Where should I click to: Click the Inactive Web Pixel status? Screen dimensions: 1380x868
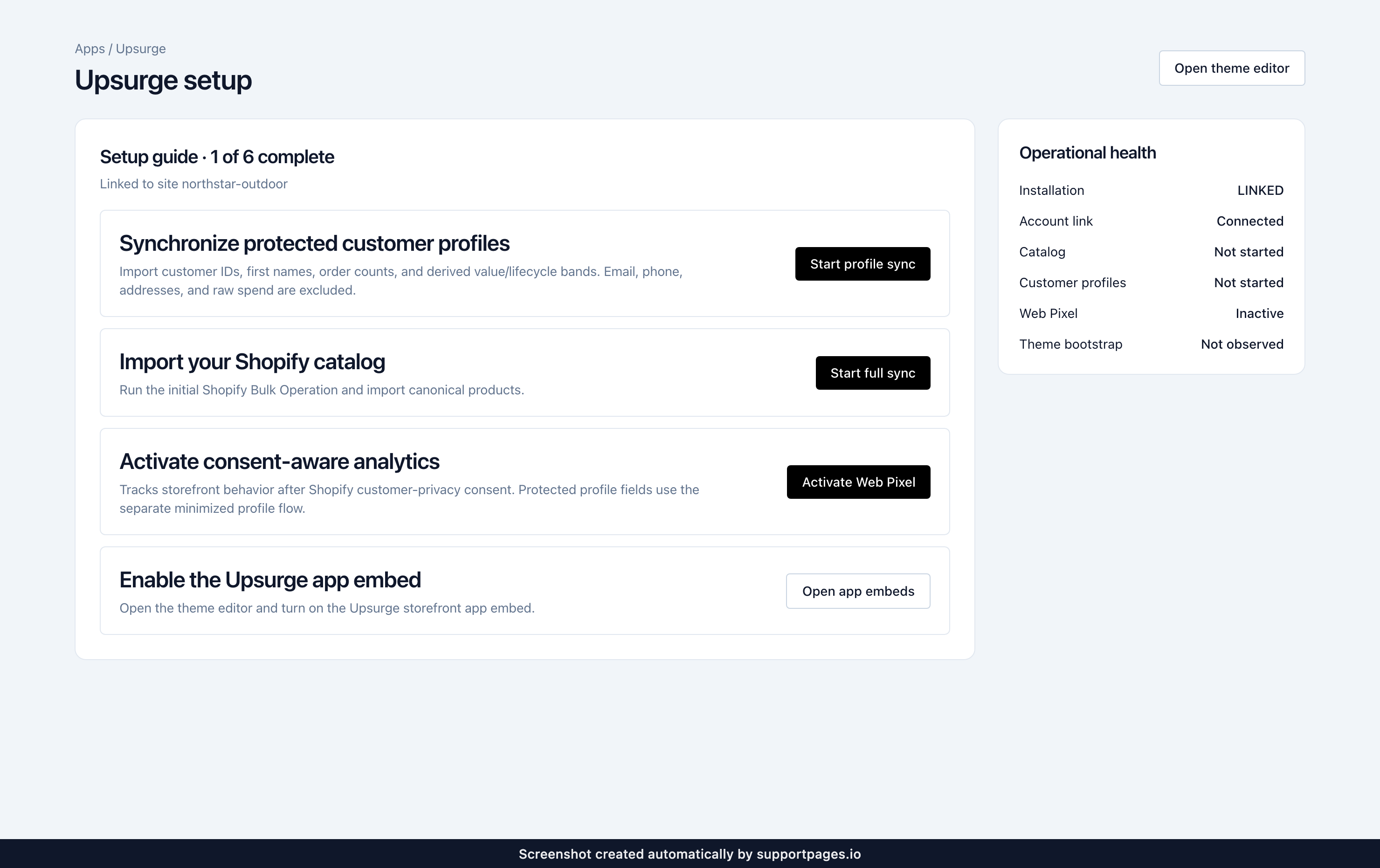(1260, 313)
